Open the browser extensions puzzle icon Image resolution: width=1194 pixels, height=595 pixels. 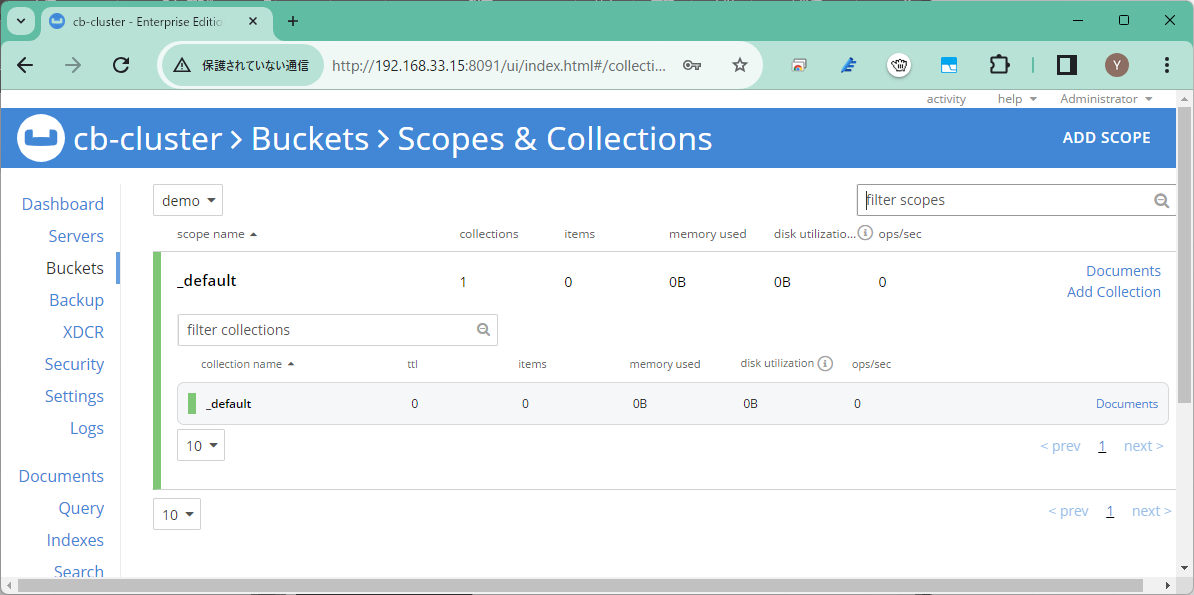pos(999,66)
